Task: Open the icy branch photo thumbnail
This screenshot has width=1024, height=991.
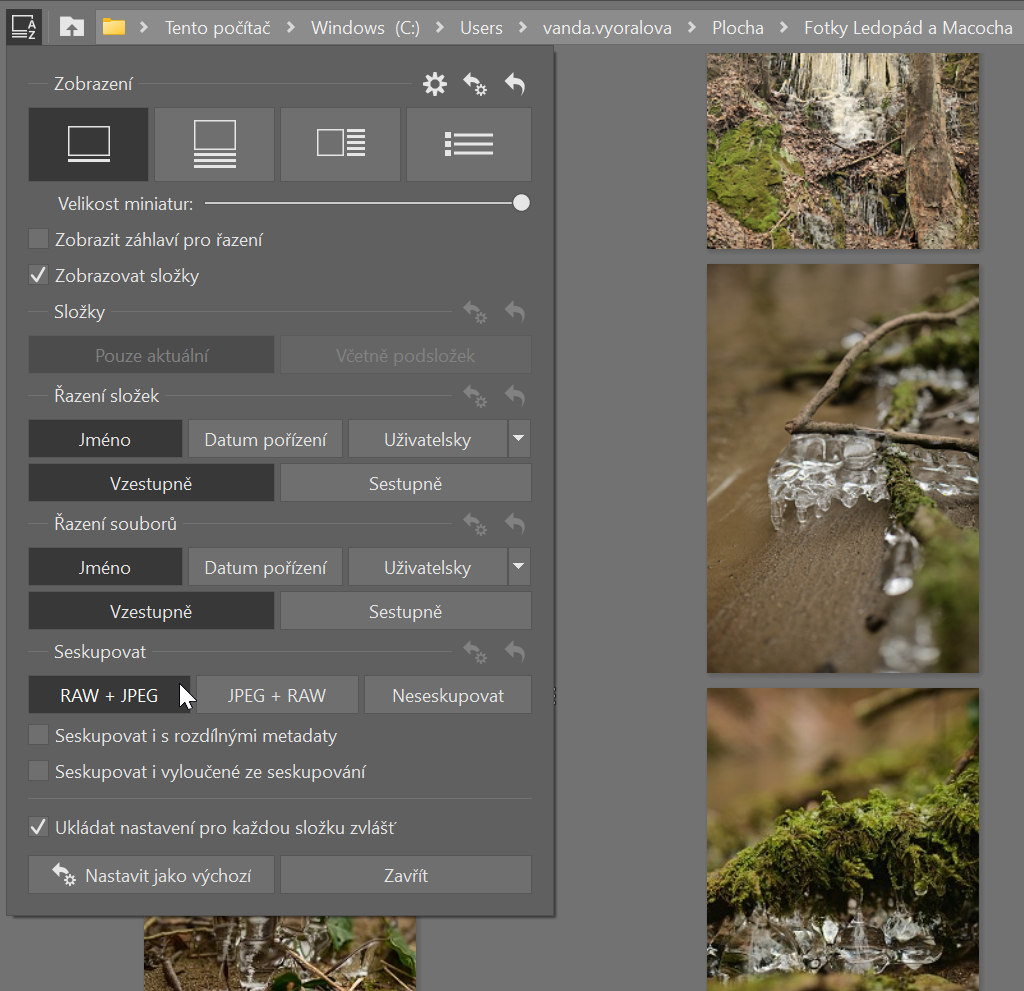Action: (x=842, y=468)
